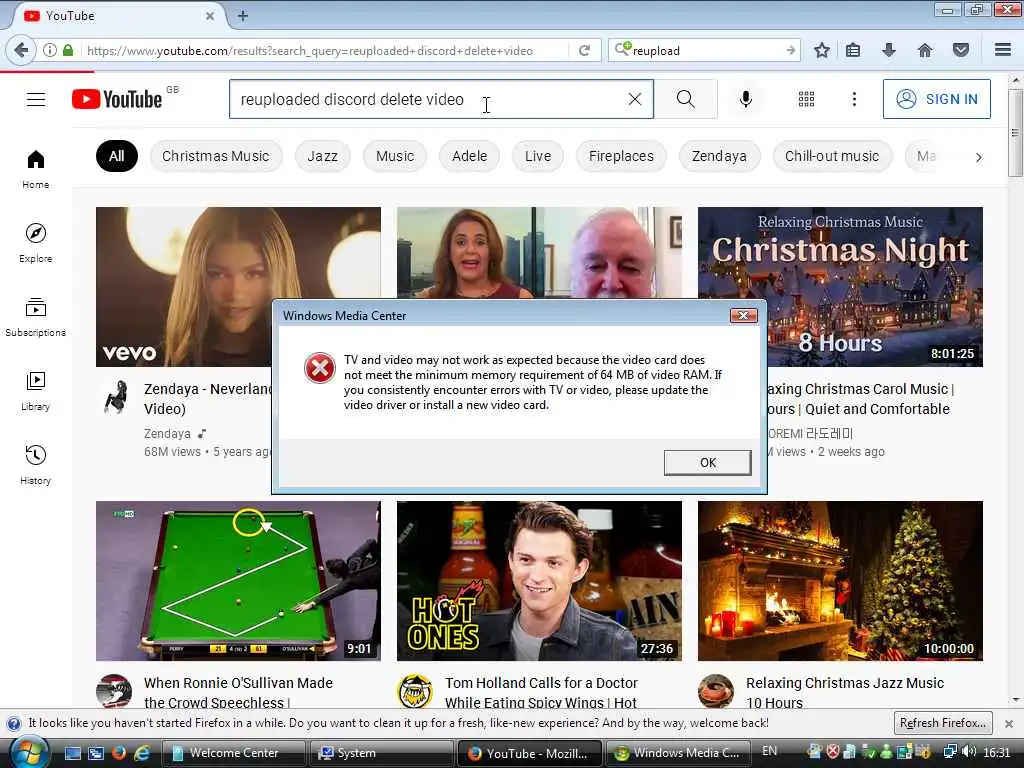The image size is (1024, 768).
Task: Click the YouTube logo
Action: pos(117,99)
